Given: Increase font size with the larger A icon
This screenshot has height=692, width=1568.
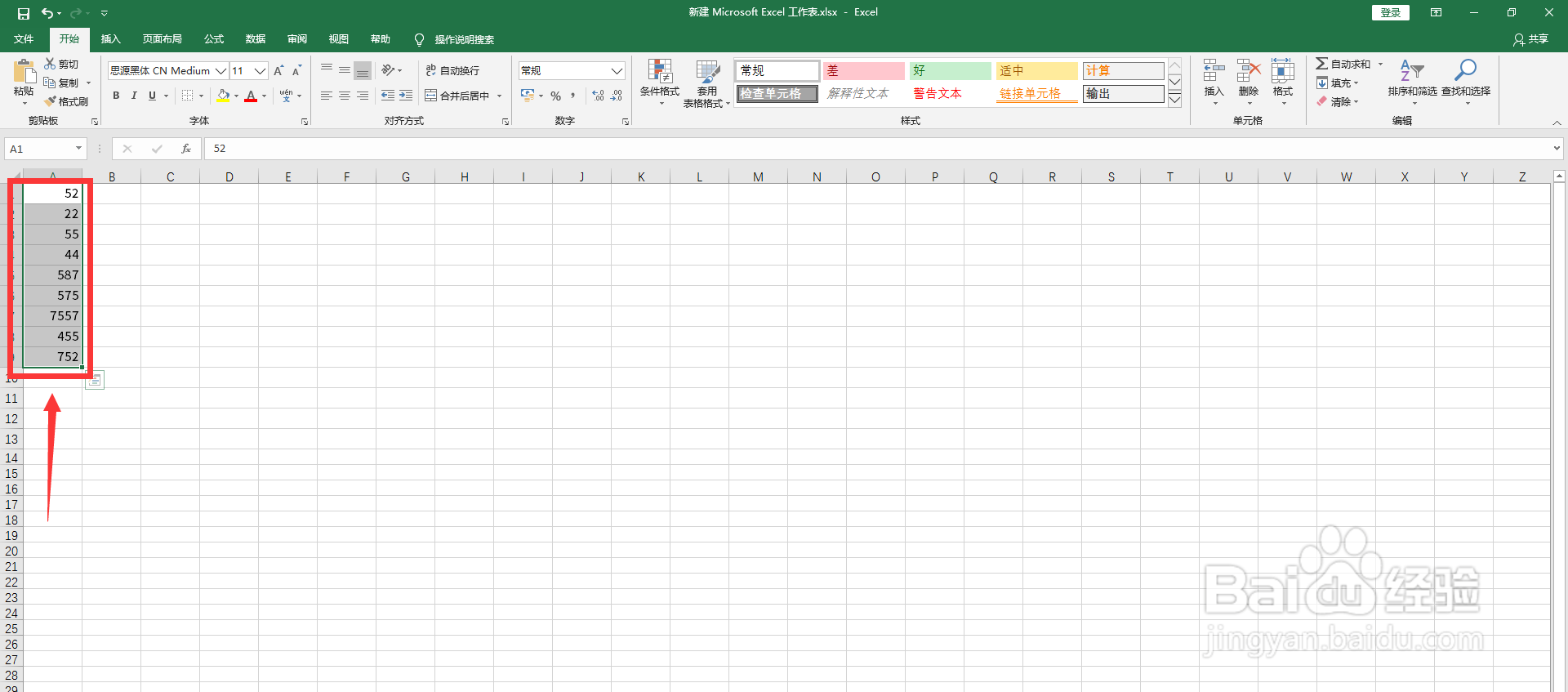Looking at the screenshot, I should click(x=279, y=71).
